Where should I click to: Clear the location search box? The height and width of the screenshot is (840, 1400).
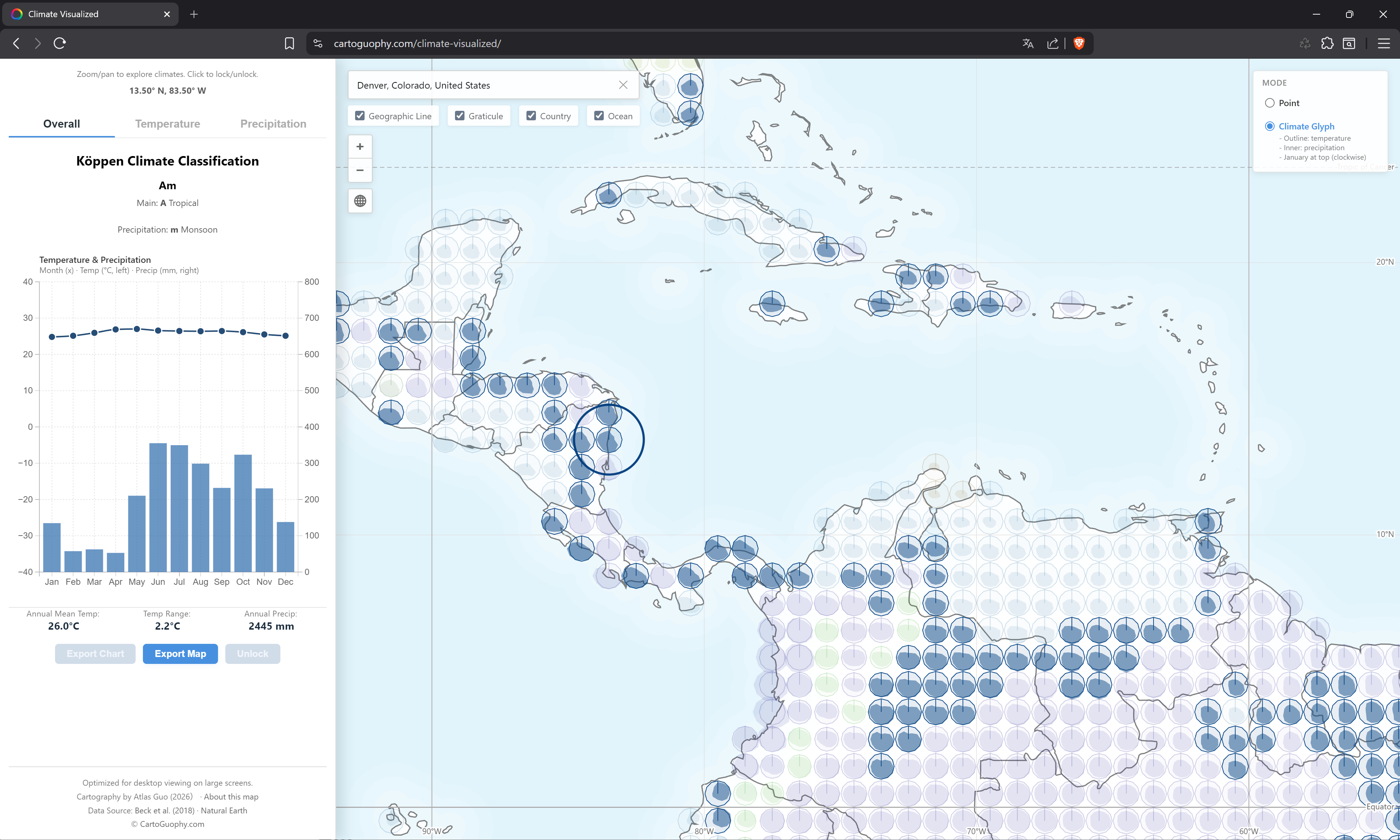tap(623, 85)
